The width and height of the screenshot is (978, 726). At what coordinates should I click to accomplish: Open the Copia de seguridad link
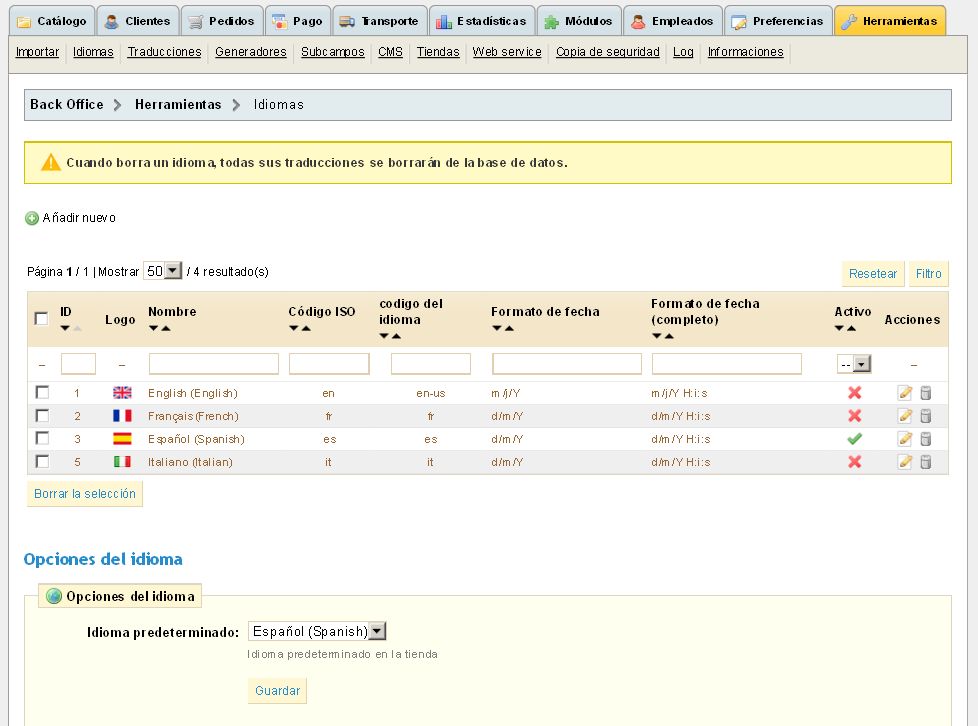click(x=608, y=52)
